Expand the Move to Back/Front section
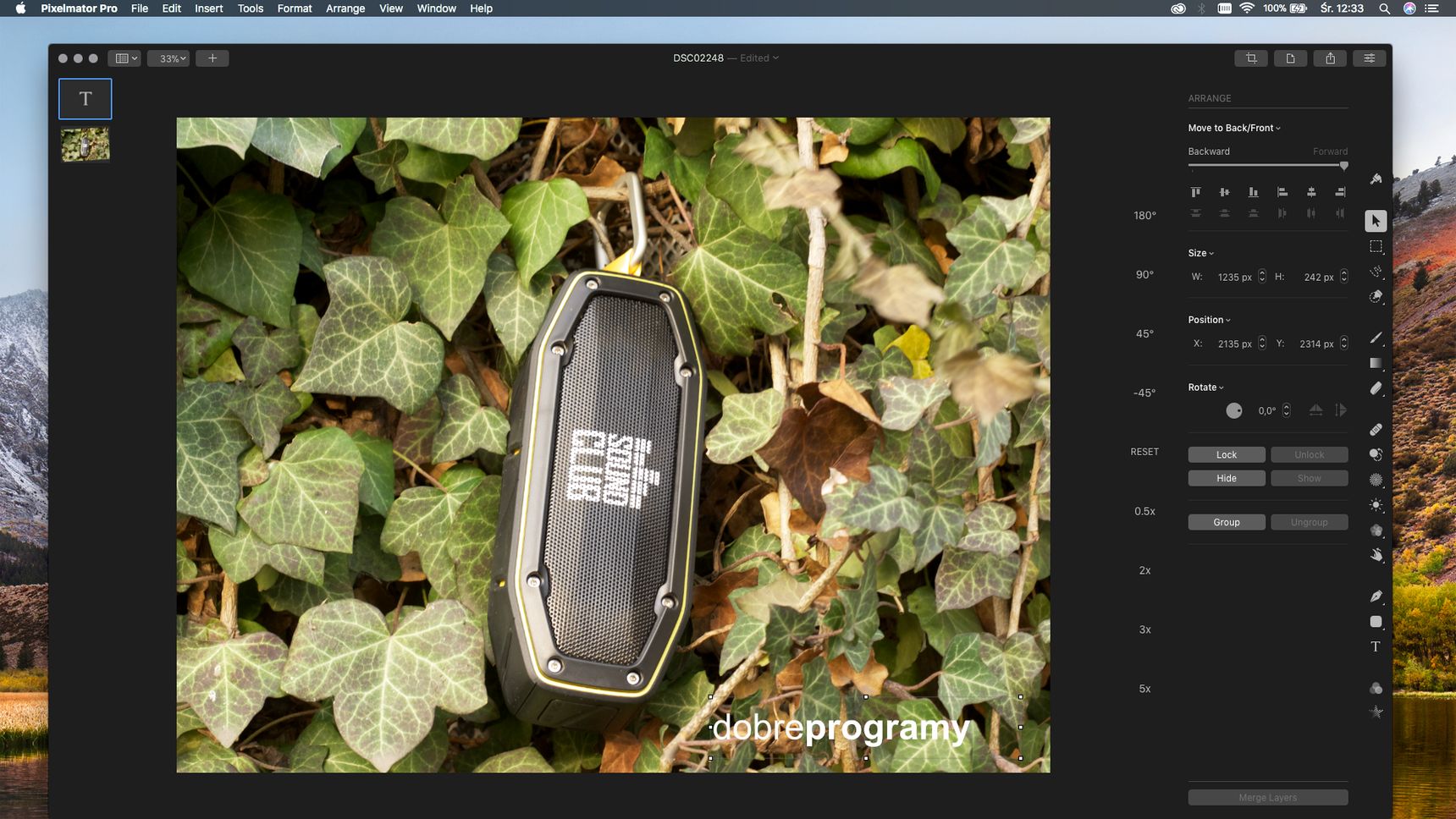Image resolution: width=1456 pixels, height=819 pixels. pyautogui.click(x=1234, y=128)
